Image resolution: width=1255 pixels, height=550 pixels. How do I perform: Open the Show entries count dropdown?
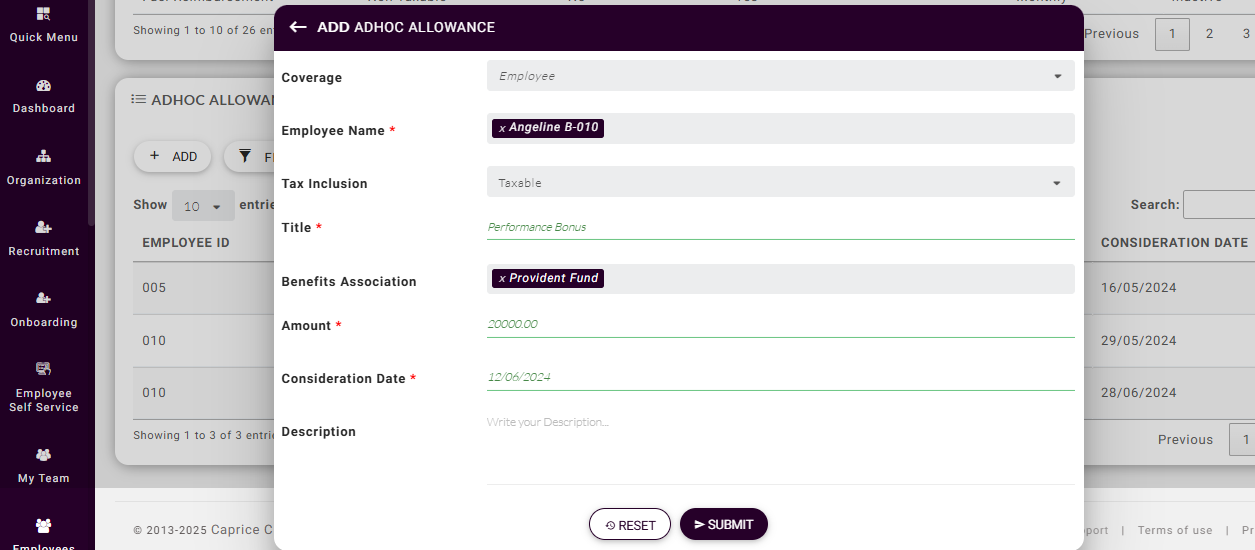pyautogui.click(x=203, y=206)
